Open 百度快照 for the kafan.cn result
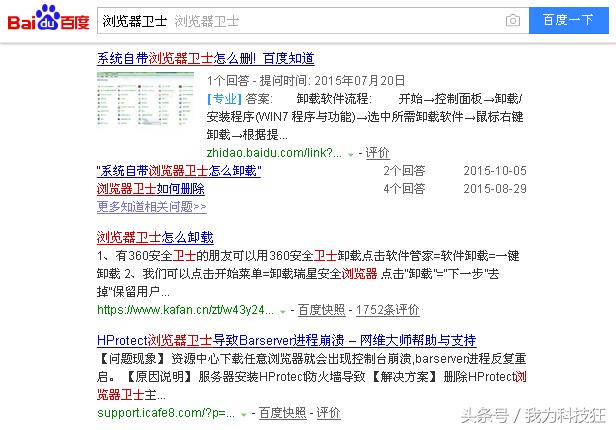 (321, 310)
